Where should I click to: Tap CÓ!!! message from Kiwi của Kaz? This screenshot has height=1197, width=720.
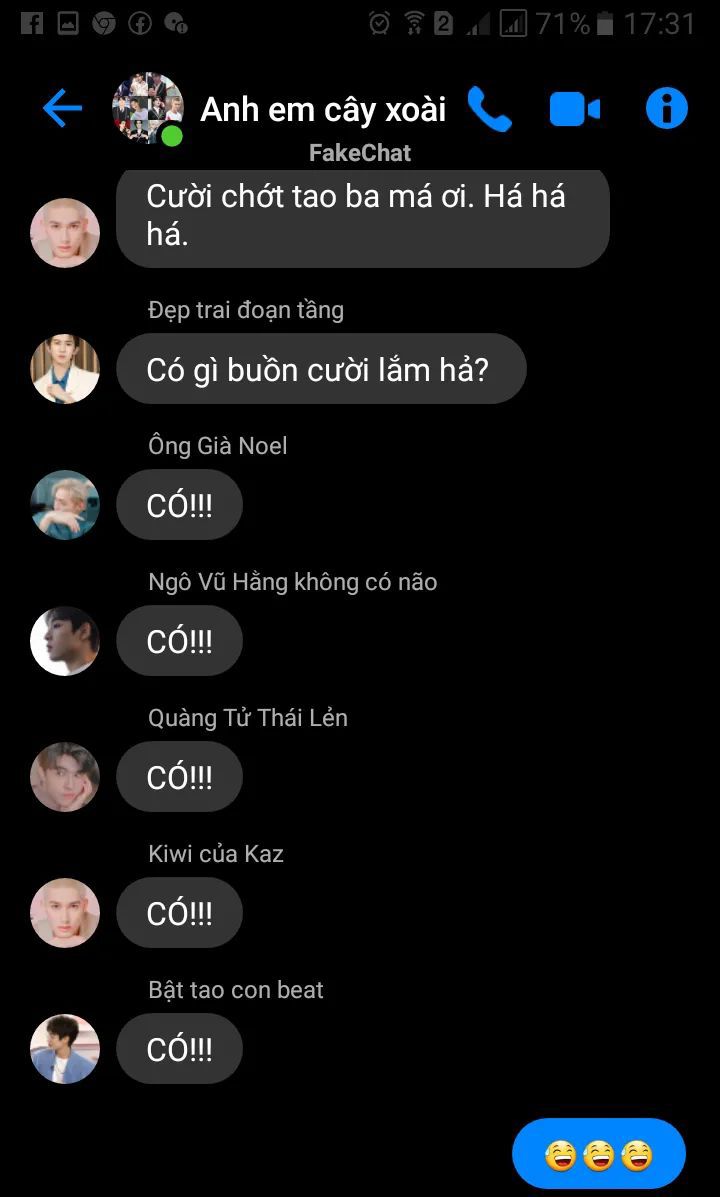click(179, 913)
